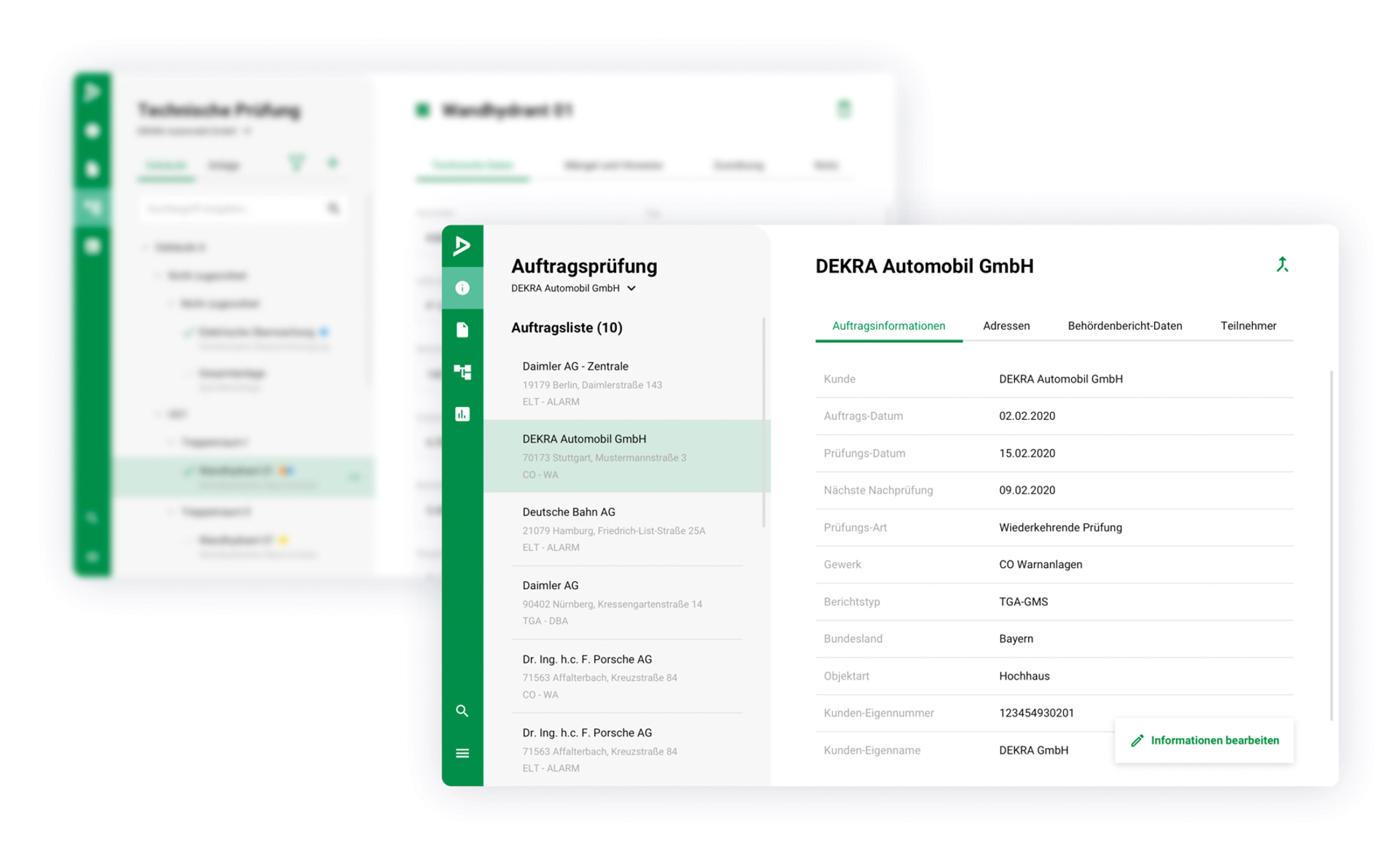Click the info icon in the green sidebar
The width and height of the screenshot is (1400, 861).
tap(462, 288)
